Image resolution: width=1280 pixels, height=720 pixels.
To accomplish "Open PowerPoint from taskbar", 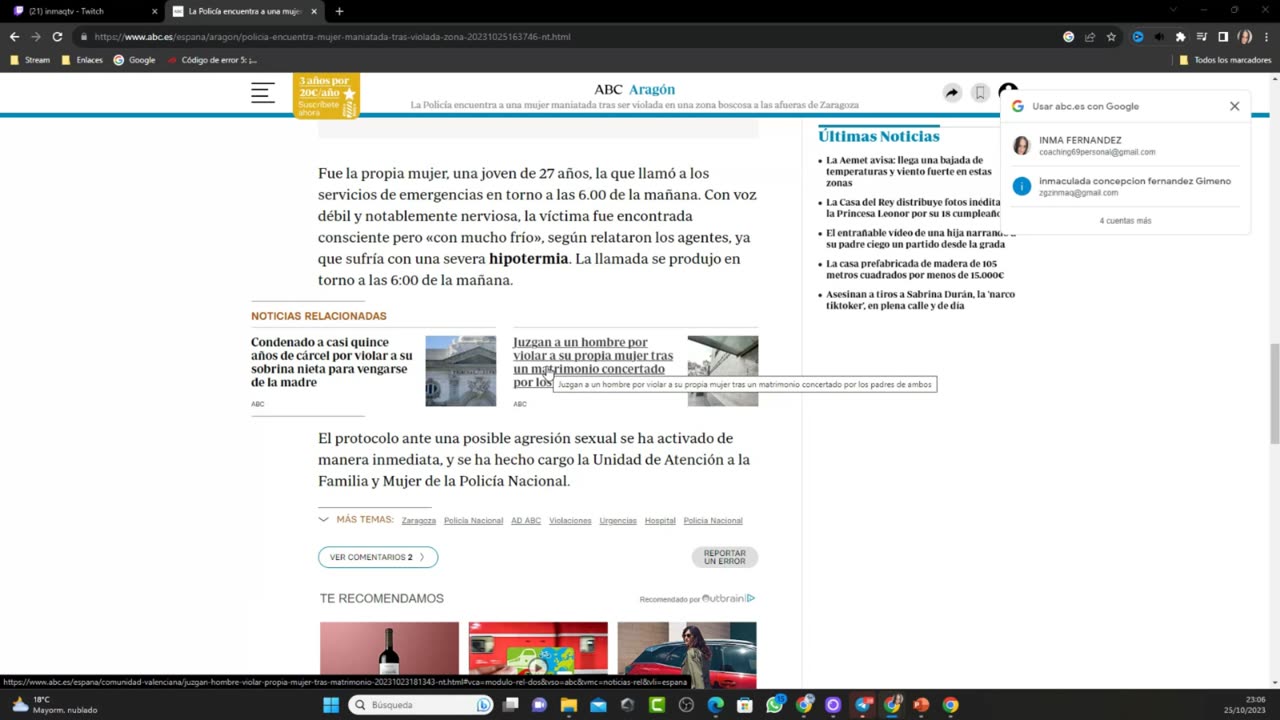I will coord(921,705).
